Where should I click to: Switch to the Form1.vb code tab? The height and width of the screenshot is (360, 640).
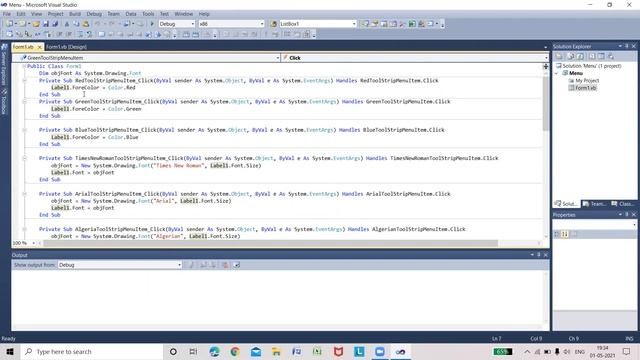(x=23, y=47)
